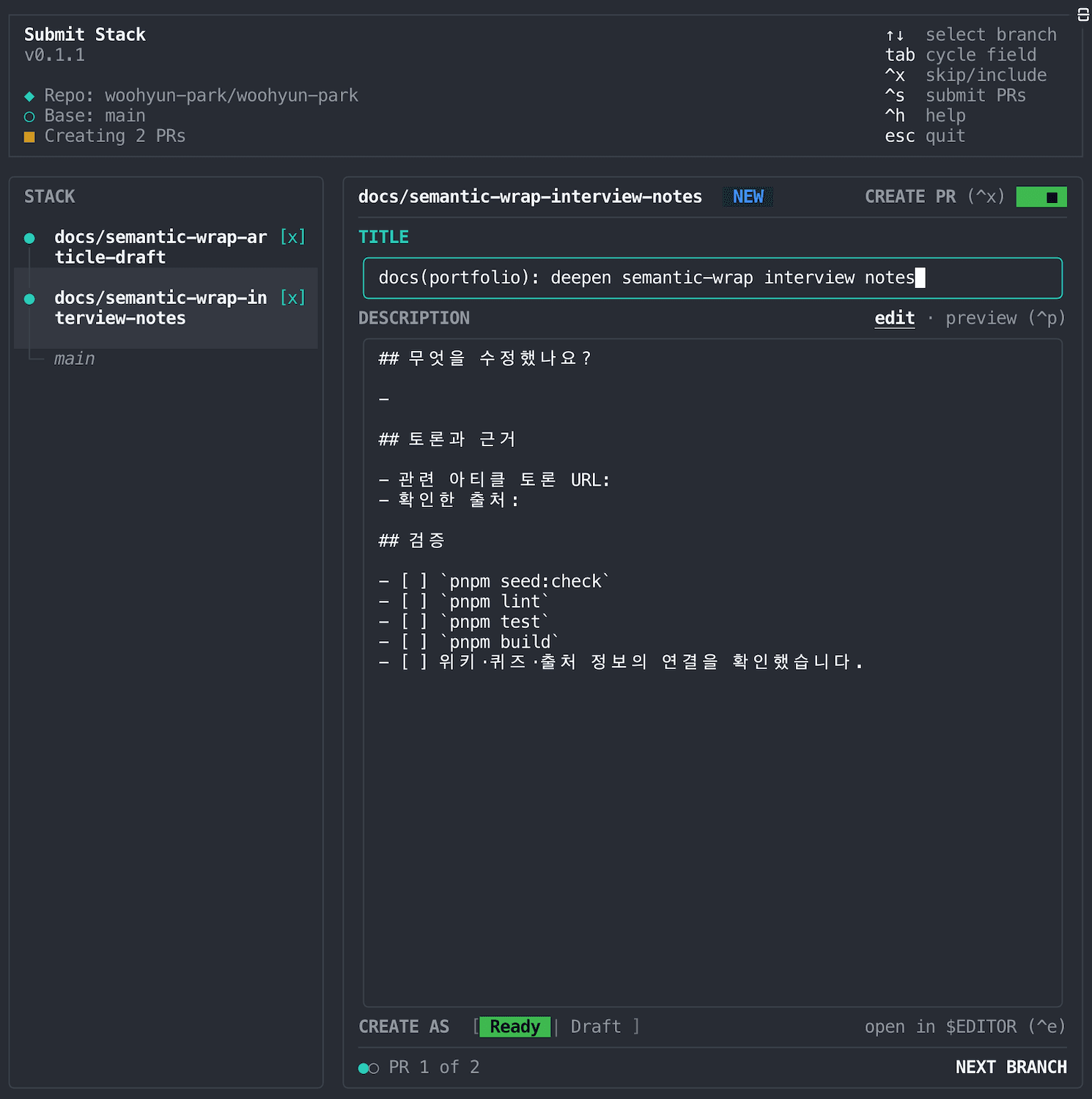Click the '`pnpm lint`' checklist line

click(464, 602)
